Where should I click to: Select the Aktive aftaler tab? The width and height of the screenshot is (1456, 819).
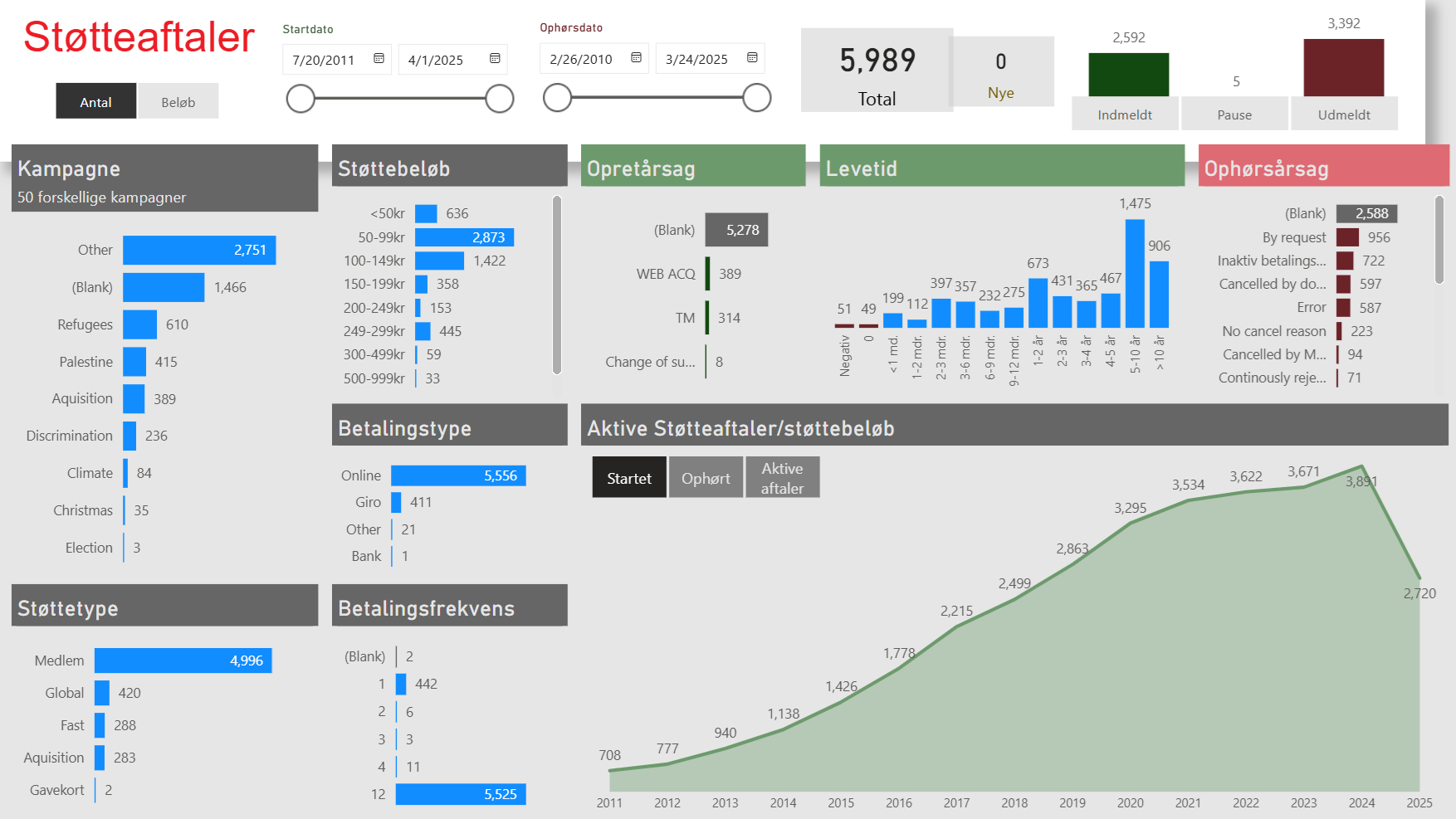point(782,477)
